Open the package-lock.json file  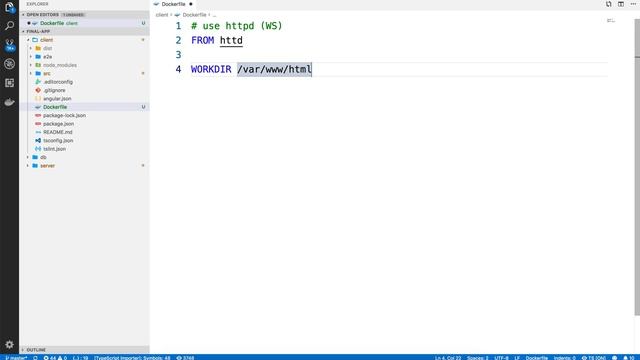click(84, 116)
